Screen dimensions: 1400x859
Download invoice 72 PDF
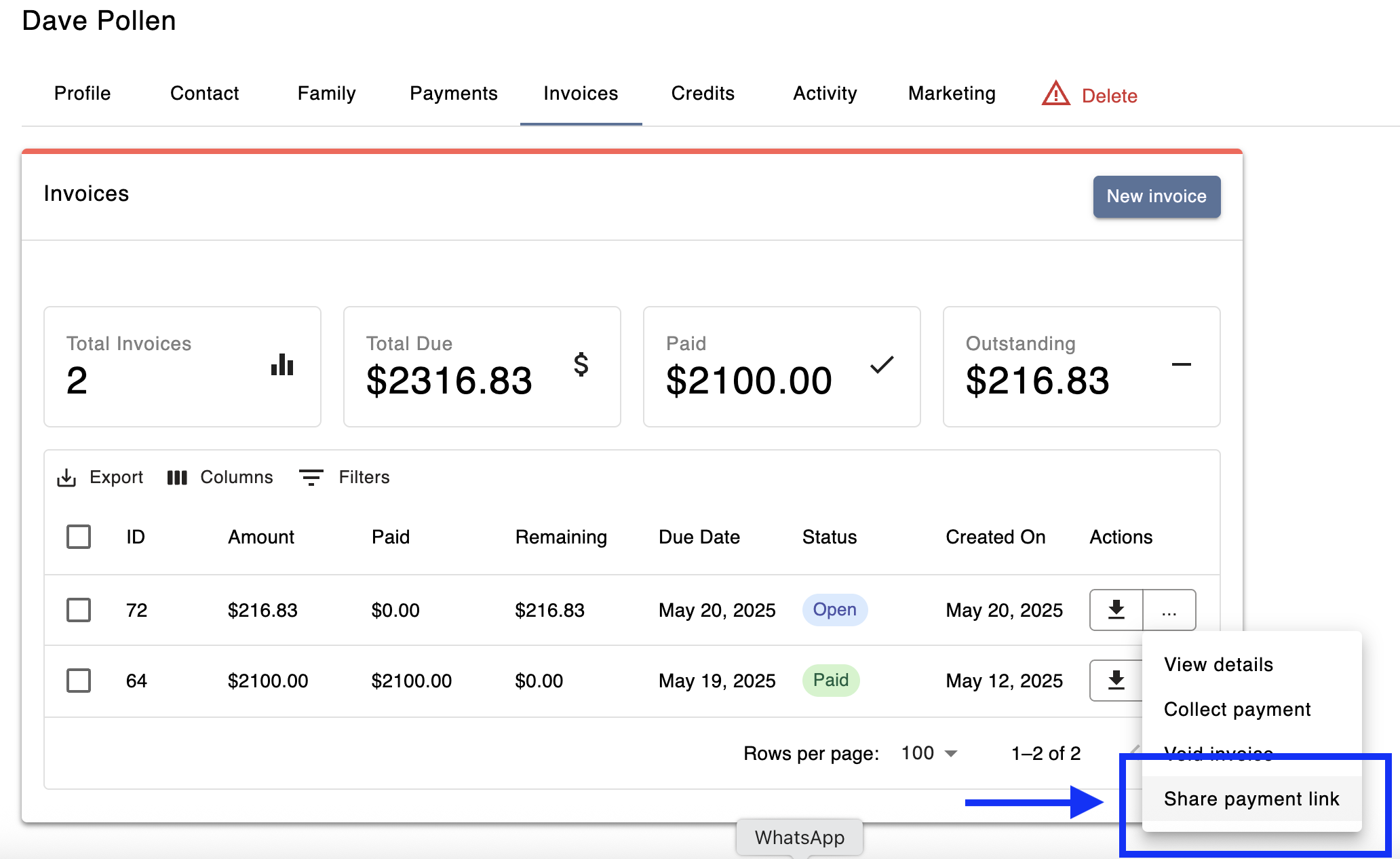click(1116, 610)
